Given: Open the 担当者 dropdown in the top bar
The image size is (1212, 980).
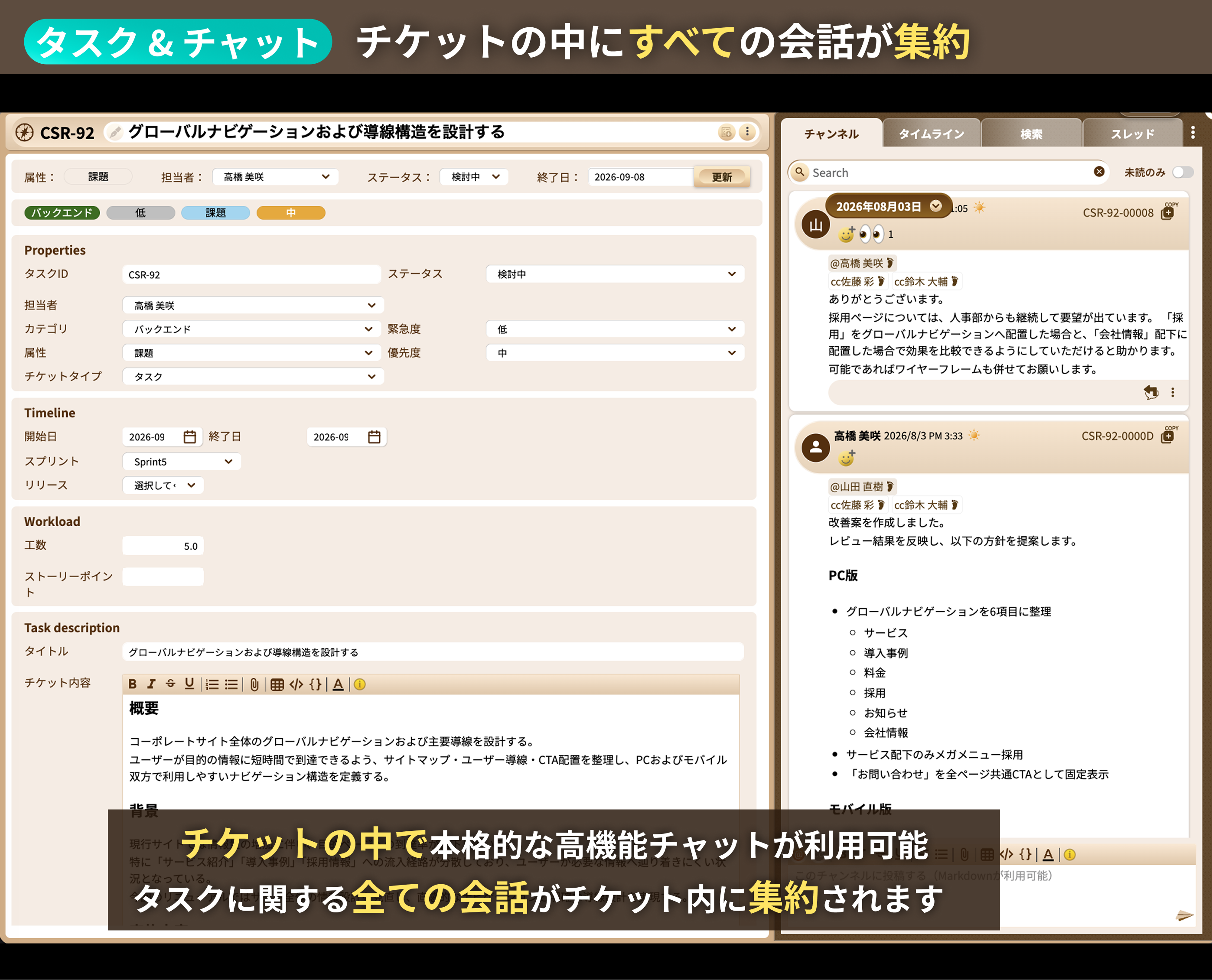Looking at the screenshot, I should point(276,177).
